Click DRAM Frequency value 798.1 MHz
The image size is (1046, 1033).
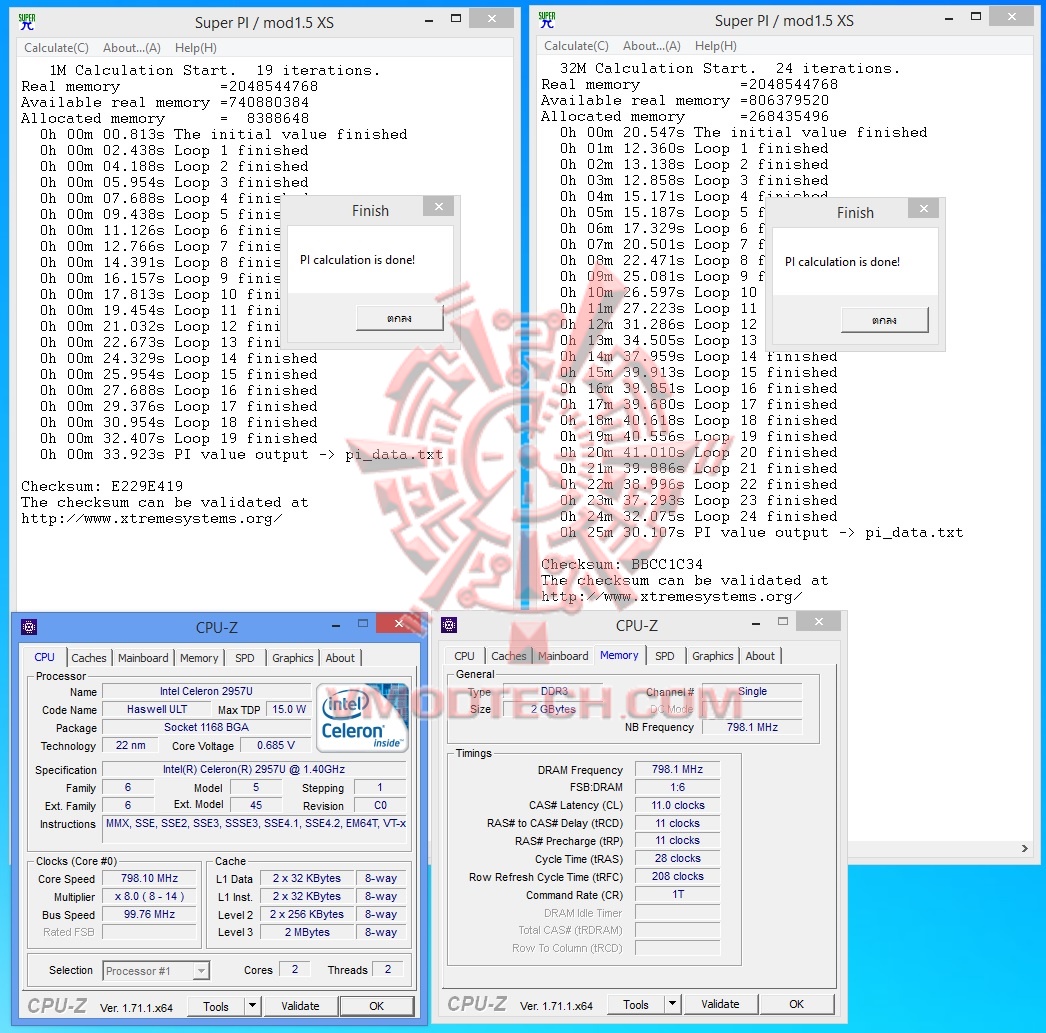677,769
